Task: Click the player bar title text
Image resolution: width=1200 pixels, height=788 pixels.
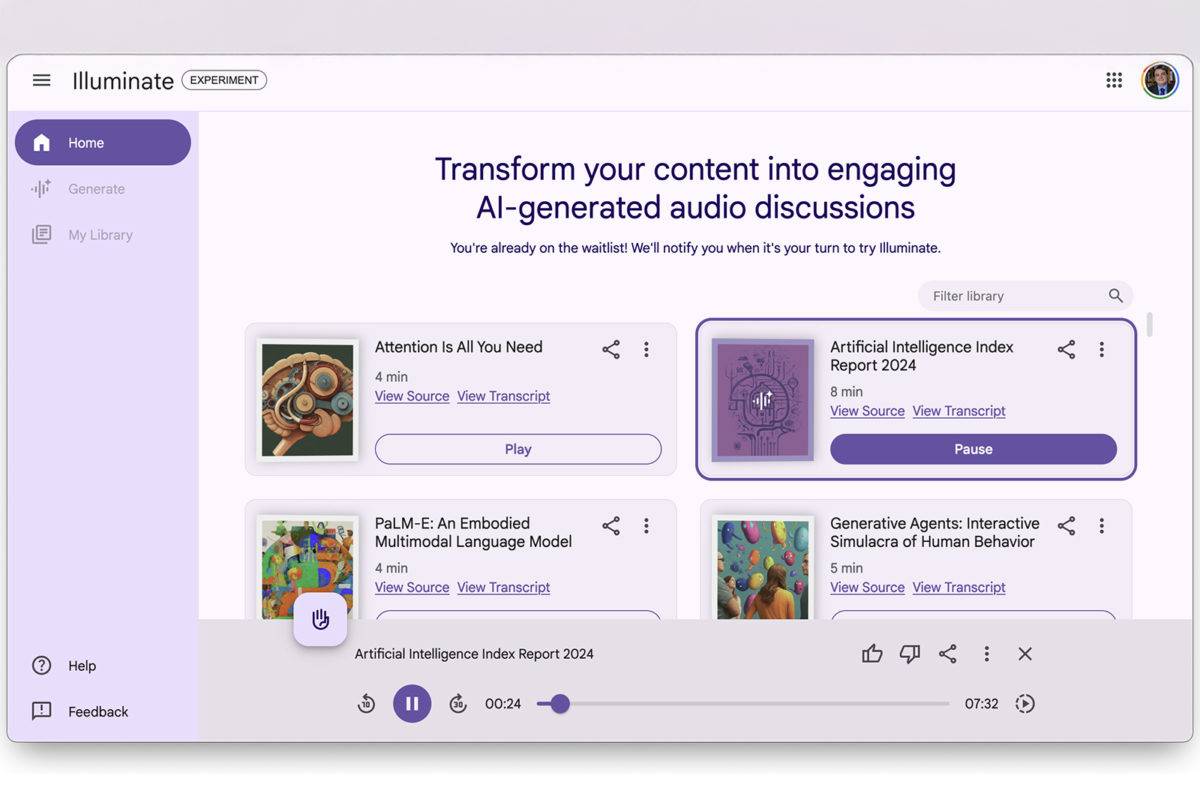Action: pos(474,654)
